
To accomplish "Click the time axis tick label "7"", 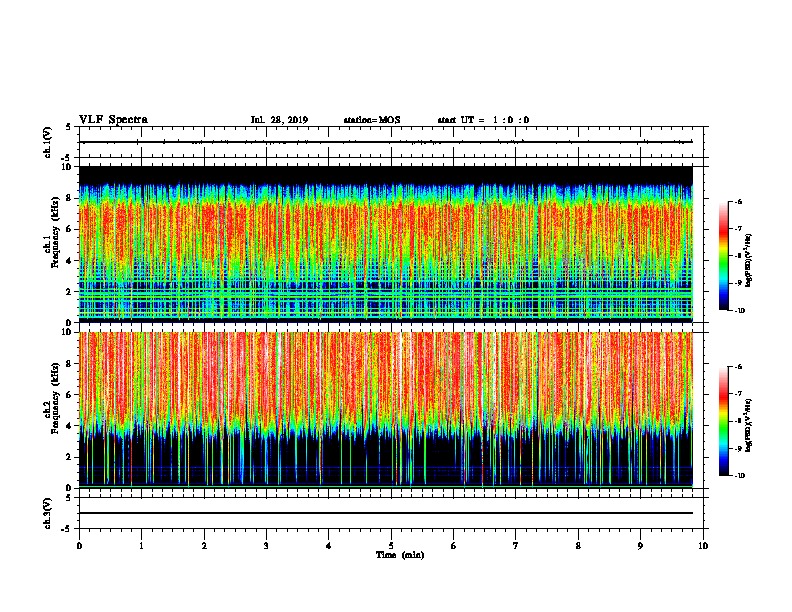I will click(x=516, y=546).
